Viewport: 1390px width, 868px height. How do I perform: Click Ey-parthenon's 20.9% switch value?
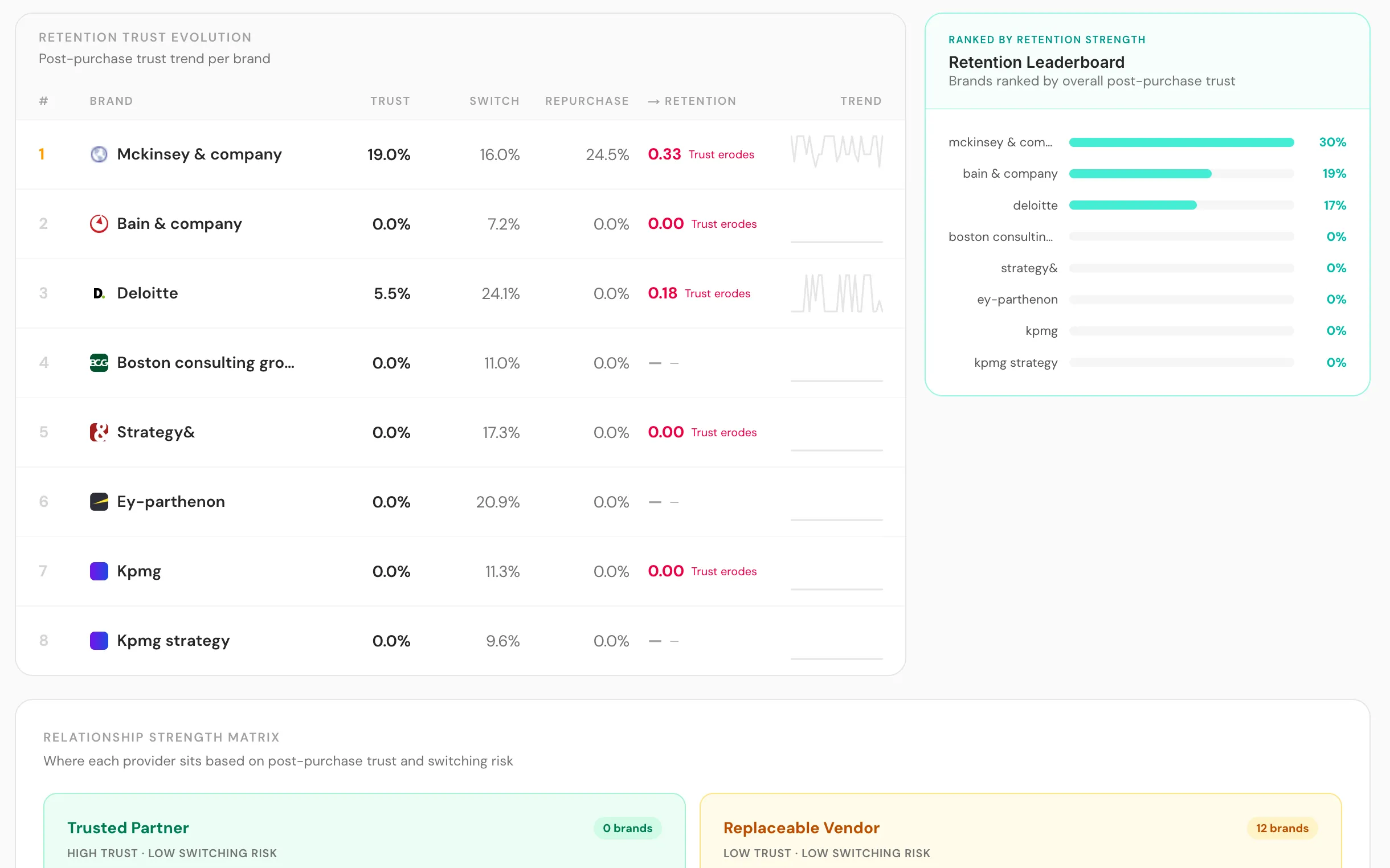pyautogui.click(x=498, y=502)
